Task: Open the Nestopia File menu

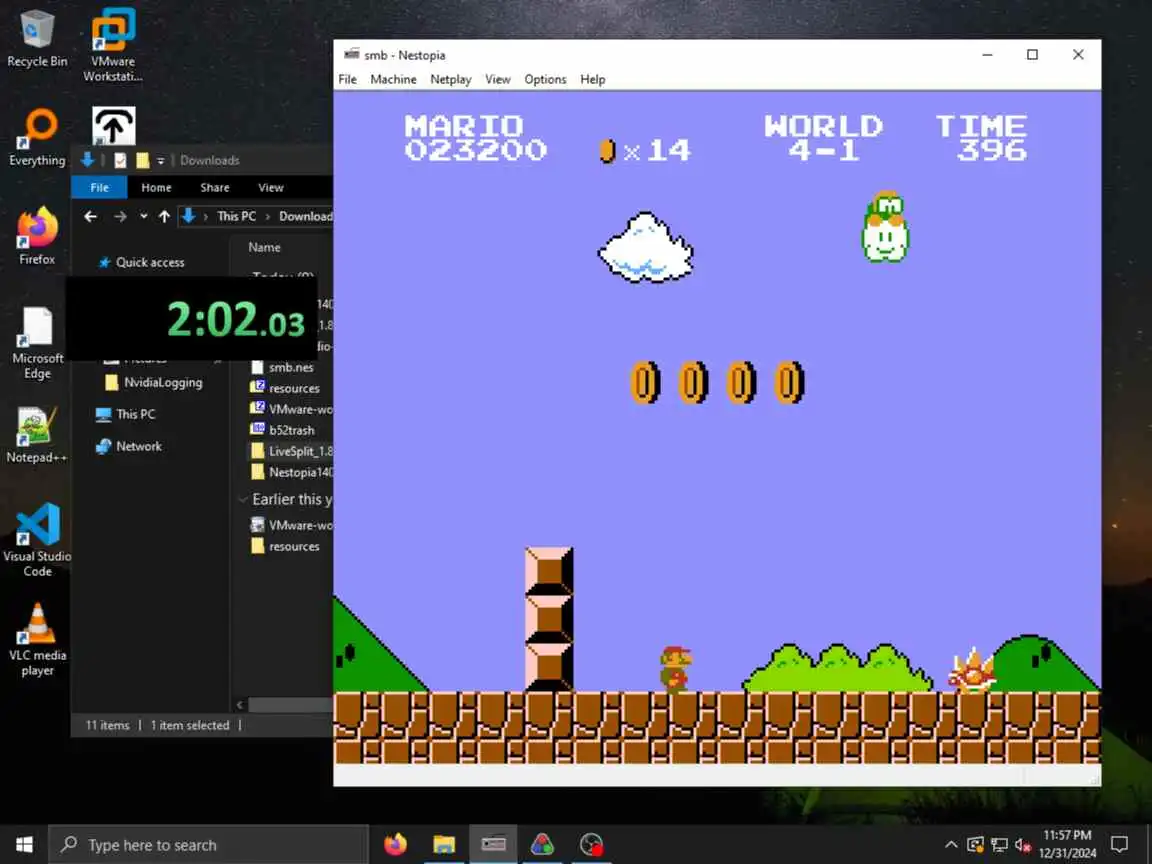Action: (x=348, y=79)
